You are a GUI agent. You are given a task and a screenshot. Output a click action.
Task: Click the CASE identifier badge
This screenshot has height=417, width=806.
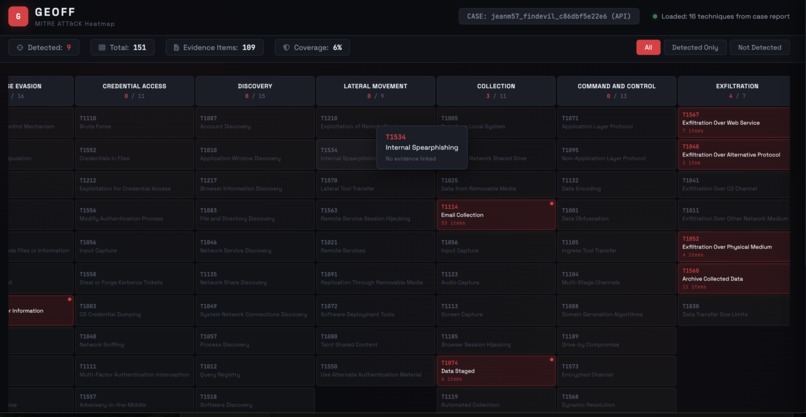coord(549,16)
